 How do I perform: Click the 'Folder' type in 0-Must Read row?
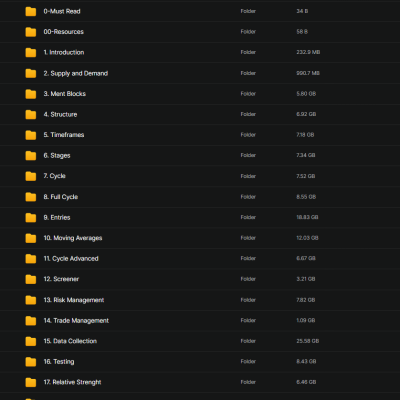[x=248, y=11]
